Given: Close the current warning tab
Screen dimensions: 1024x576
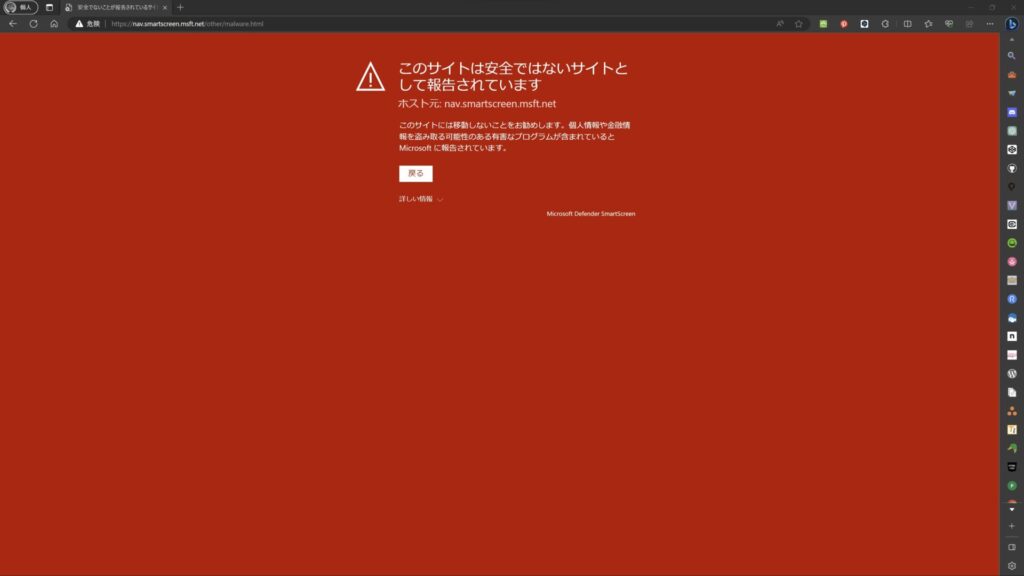Looking at the screenshot, I should [165, 7].
